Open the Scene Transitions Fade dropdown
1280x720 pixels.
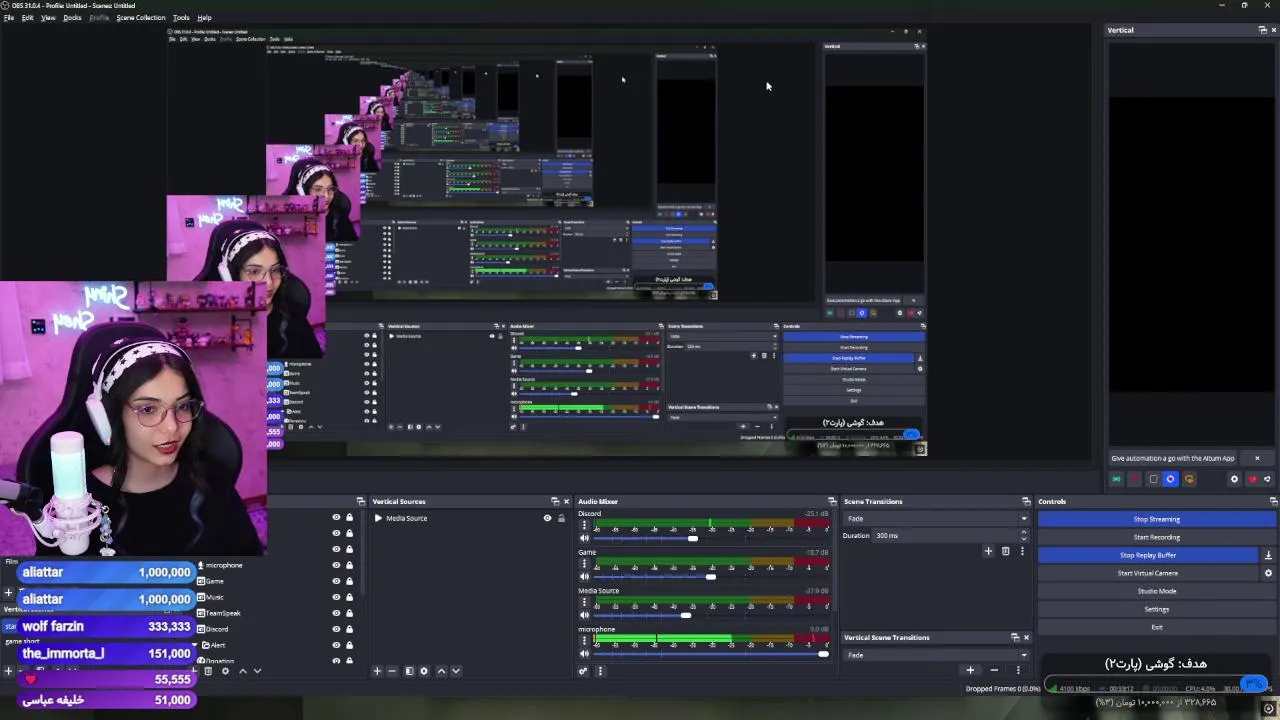[x=936, y=518]
